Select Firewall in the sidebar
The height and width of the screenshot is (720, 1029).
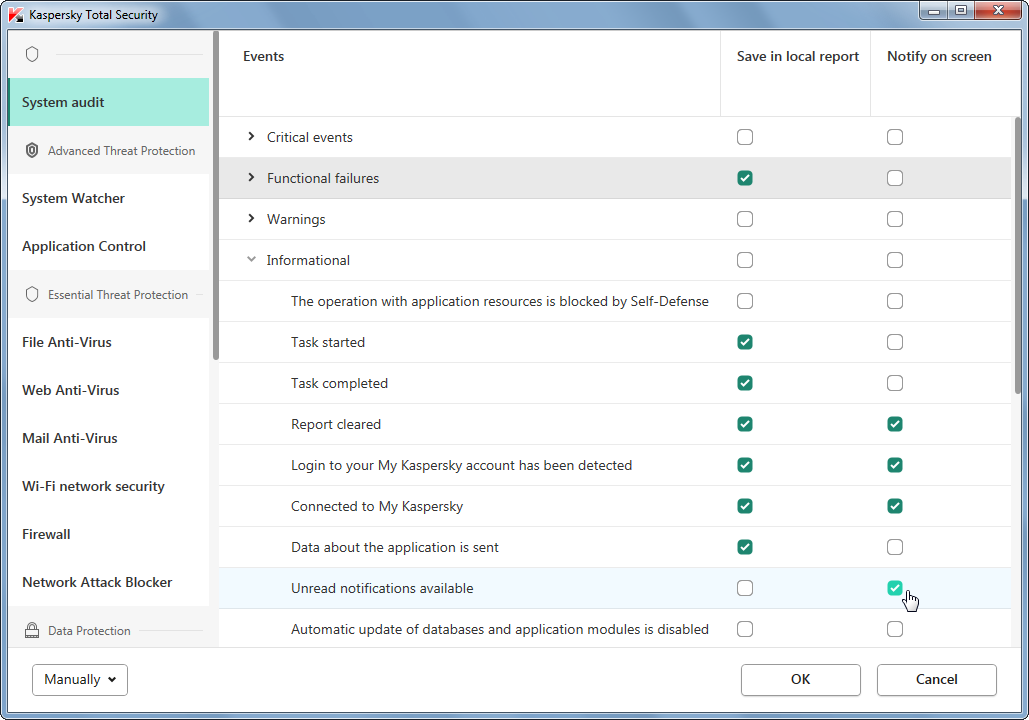(x=109, y=534)
